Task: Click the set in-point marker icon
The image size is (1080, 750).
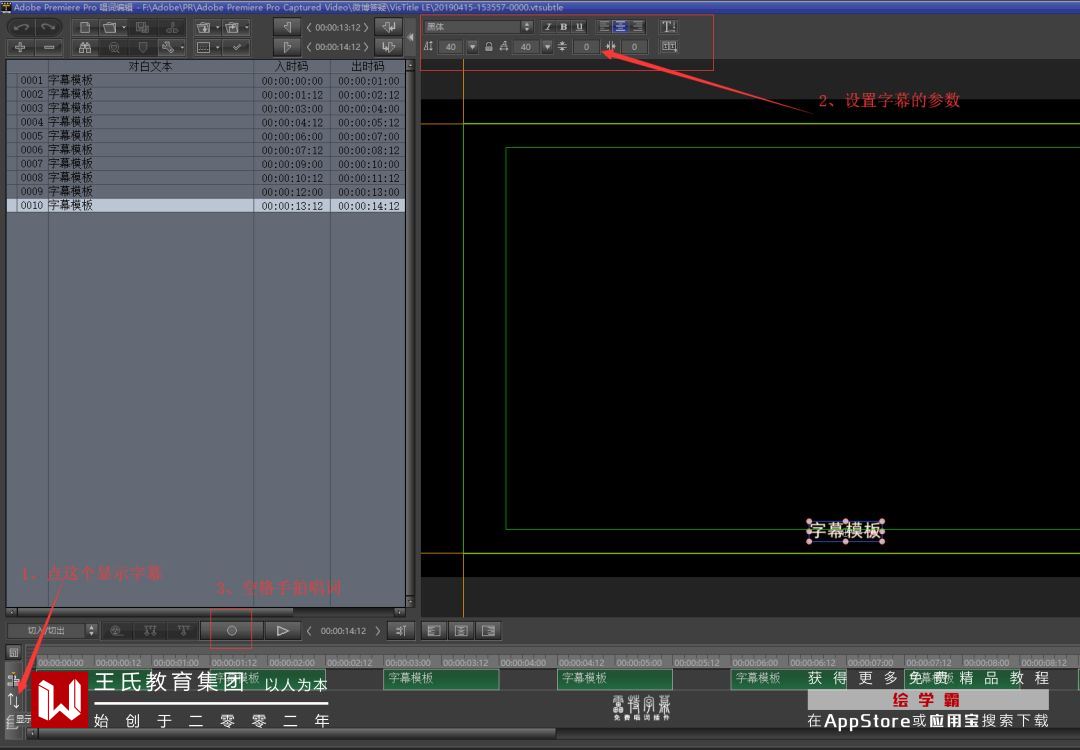Action: (x=287, y=27)
